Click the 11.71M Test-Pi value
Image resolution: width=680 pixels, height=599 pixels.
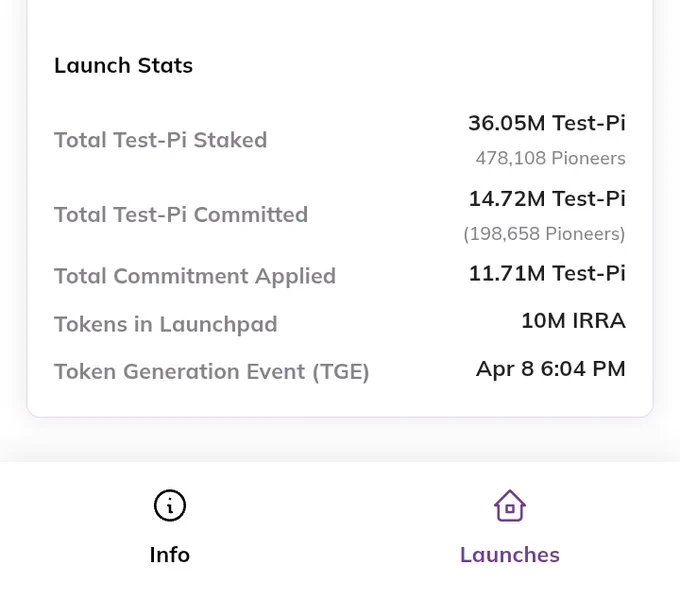[x=547, y=274]
